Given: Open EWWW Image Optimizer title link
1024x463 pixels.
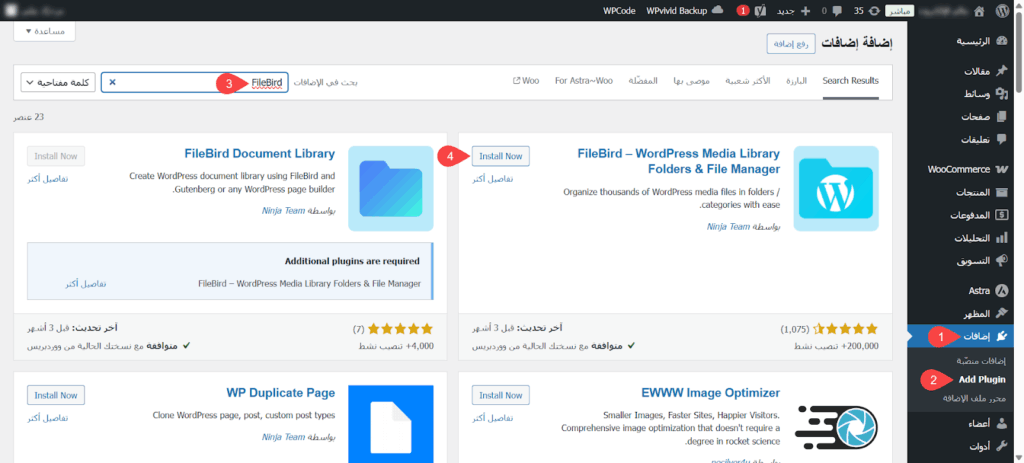Looking at the screenshot, I should click(x=711, y=393).
